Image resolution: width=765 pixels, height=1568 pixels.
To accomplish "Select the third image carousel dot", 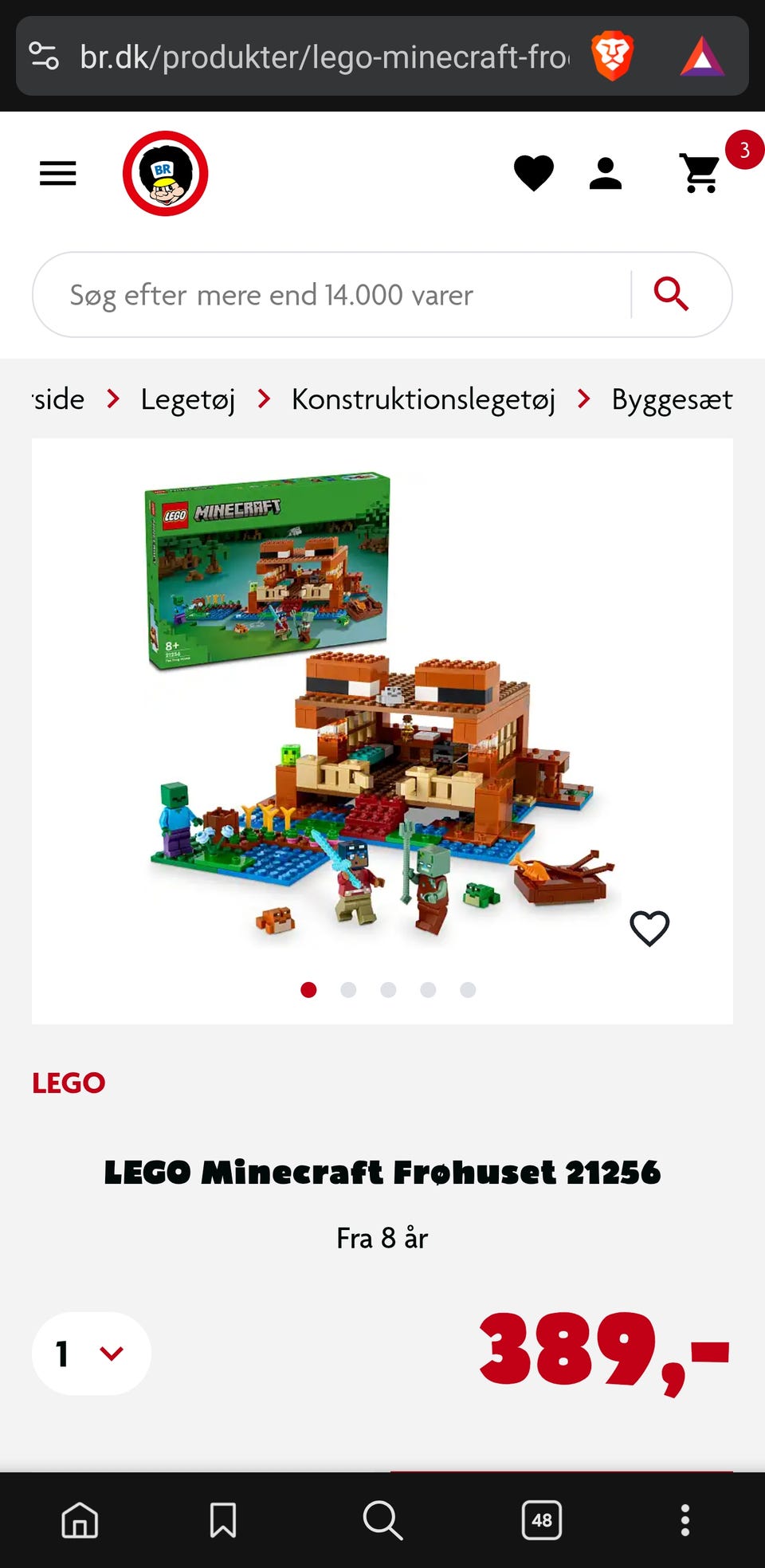I will point(388,989).
